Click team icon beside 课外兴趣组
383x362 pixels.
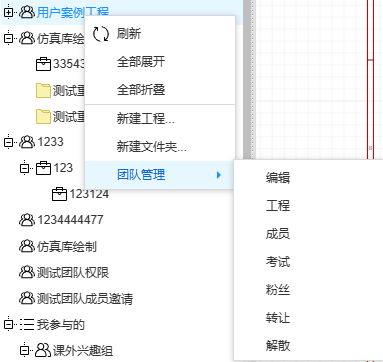43,350
